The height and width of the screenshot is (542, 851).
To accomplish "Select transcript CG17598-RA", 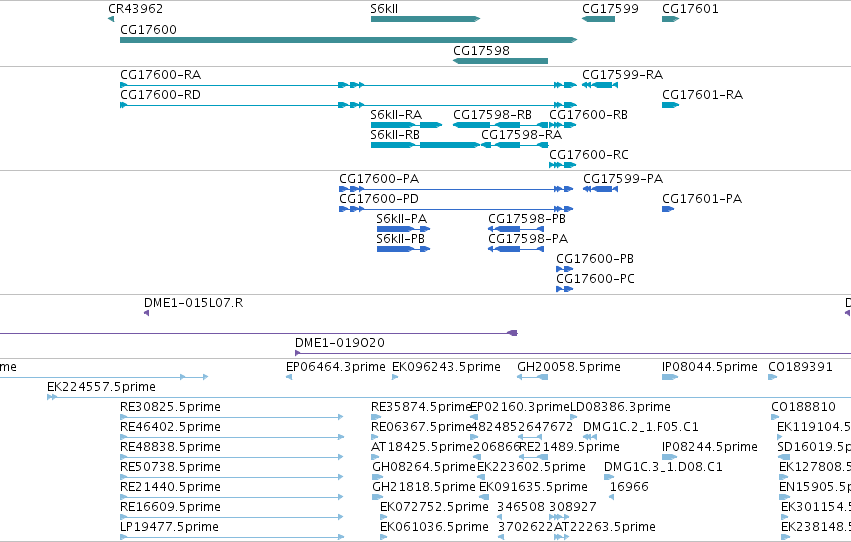I will [515, 145].
